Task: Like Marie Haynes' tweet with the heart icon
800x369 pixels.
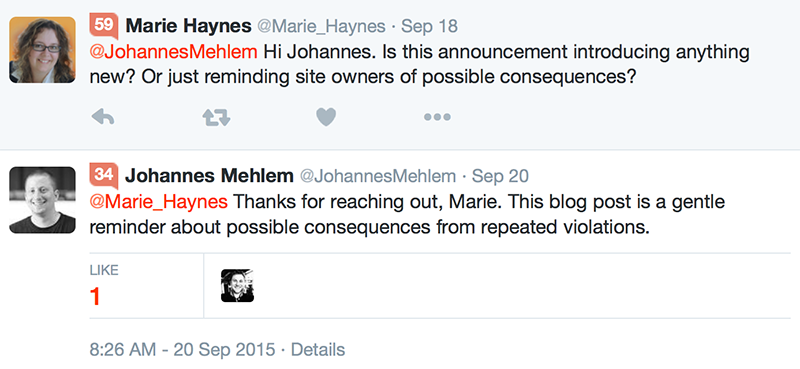Action: pos(326,117)
